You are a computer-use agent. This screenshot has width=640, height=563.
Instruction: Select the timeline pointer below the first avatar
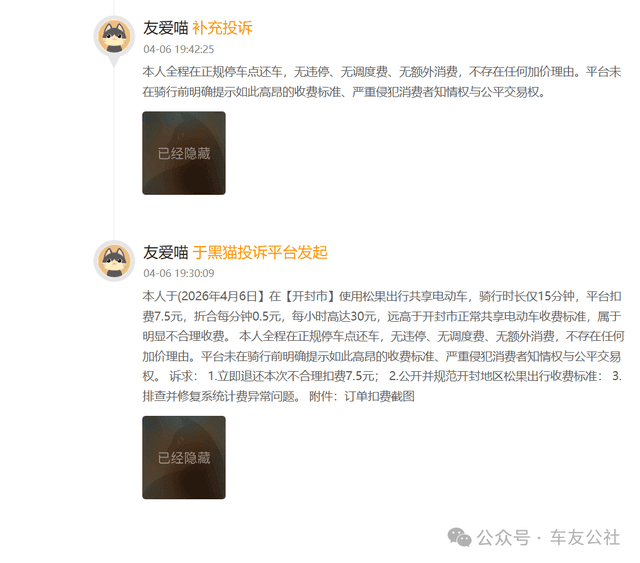pos(114,62)
